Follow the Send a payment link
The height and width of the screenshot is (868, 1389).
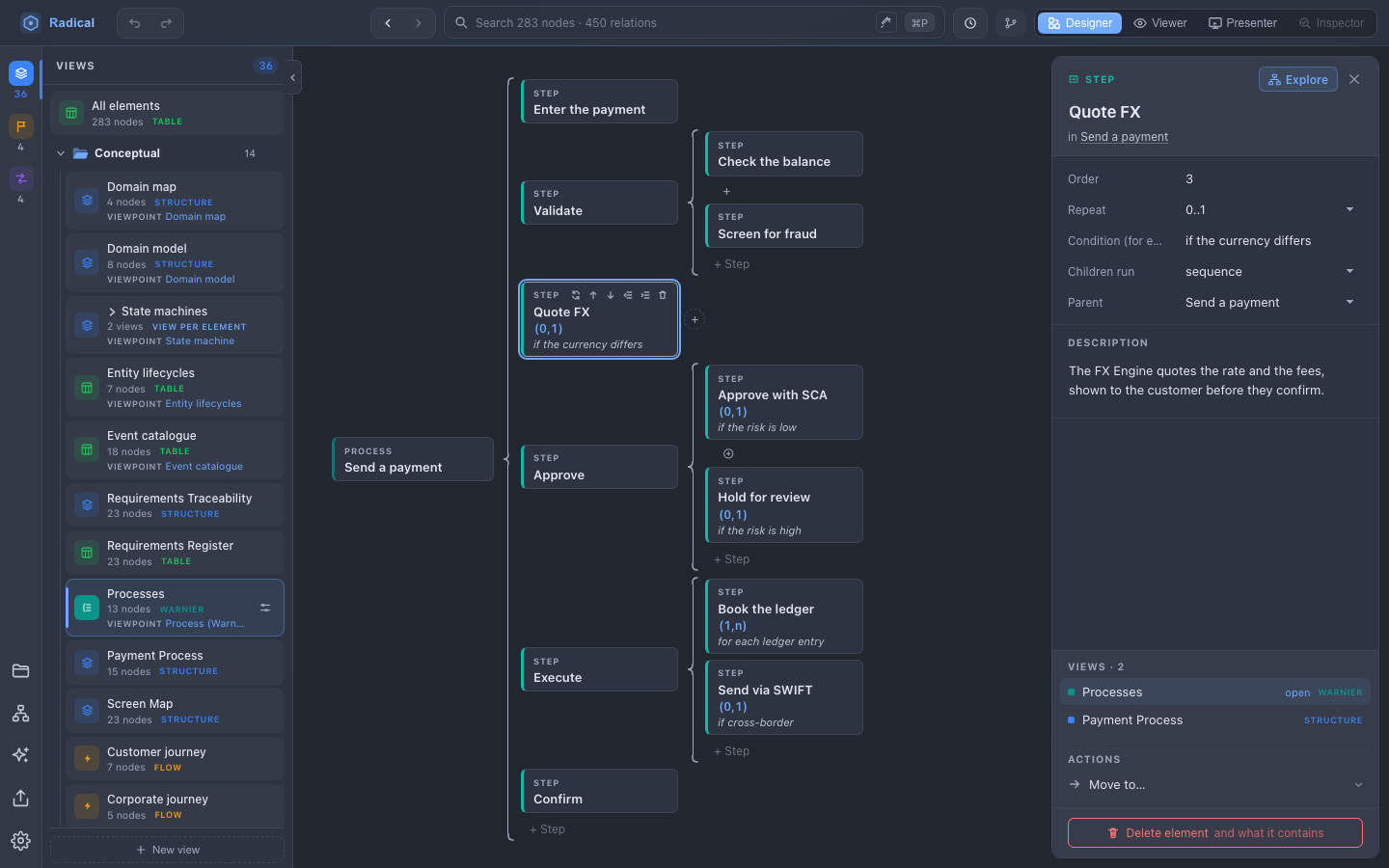[1124, 137]
